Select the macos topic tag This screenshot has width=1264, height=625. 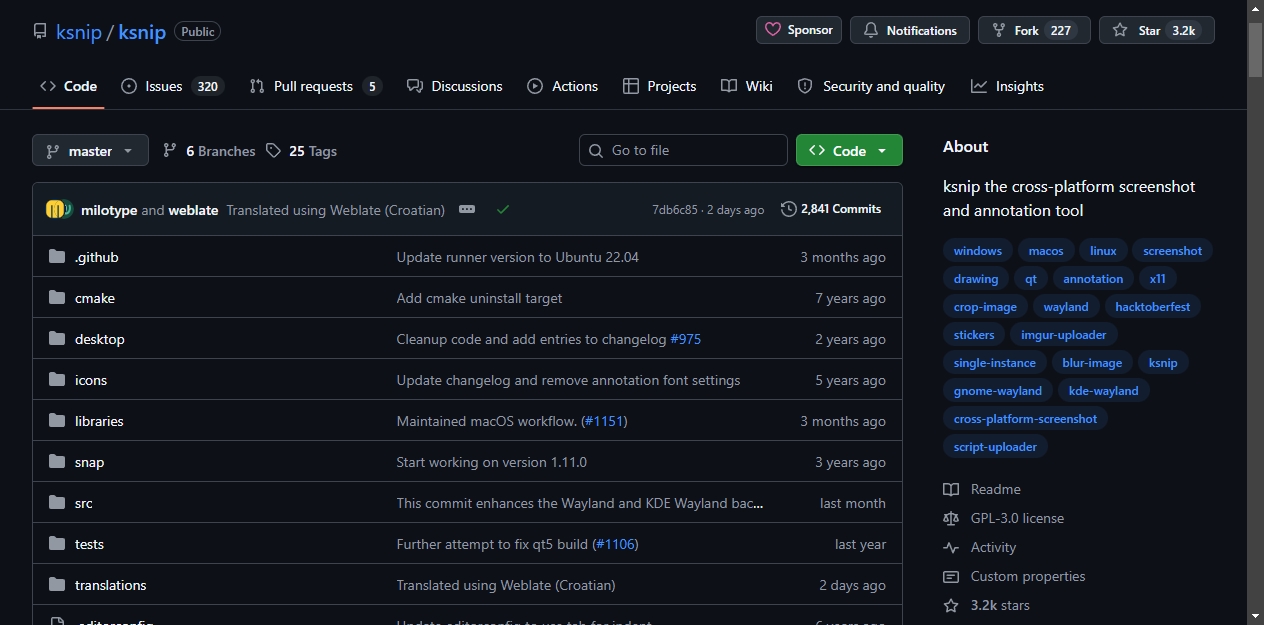coord(1046,251)
